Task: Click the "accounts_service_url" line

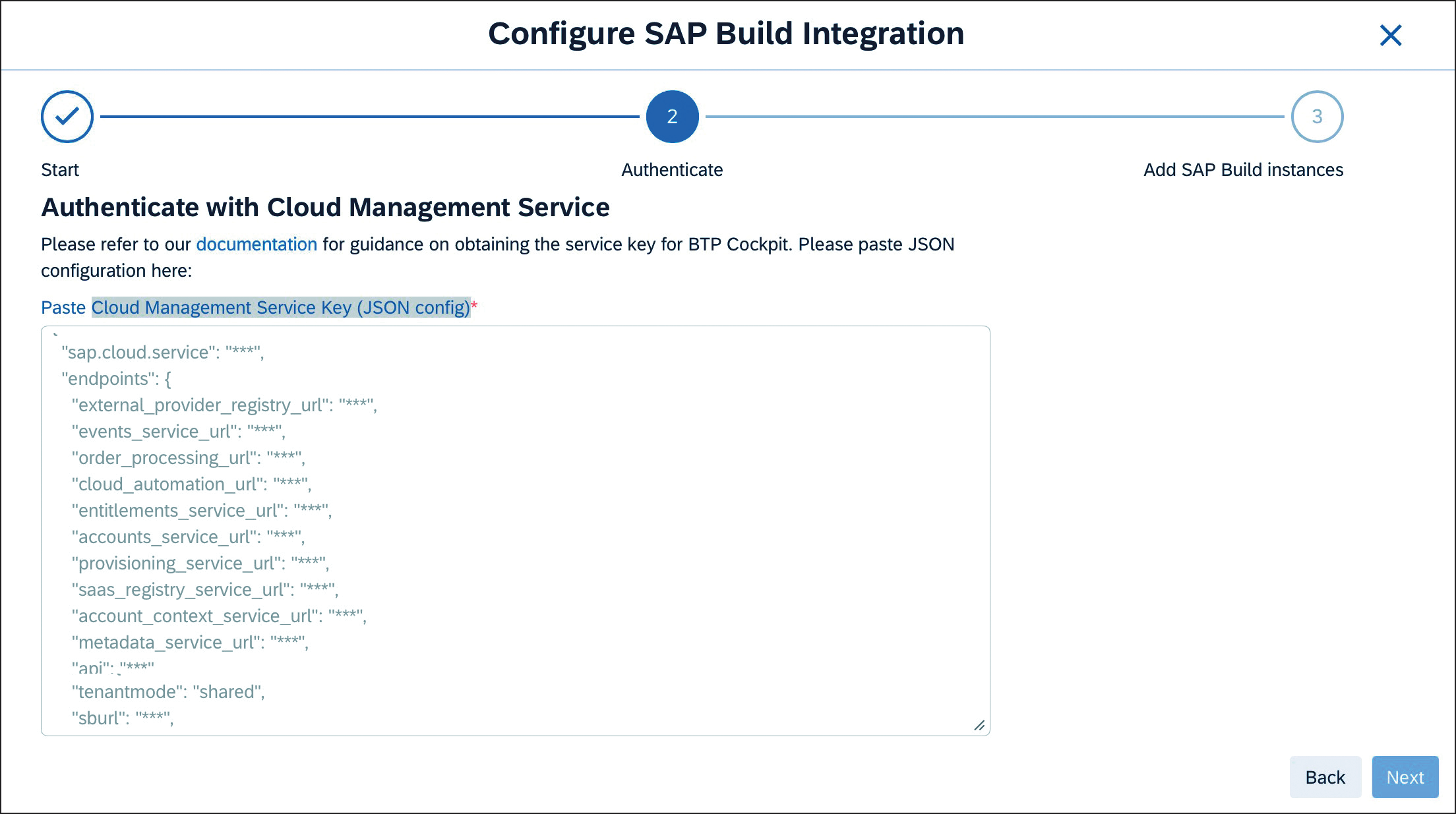Action: 188,537
